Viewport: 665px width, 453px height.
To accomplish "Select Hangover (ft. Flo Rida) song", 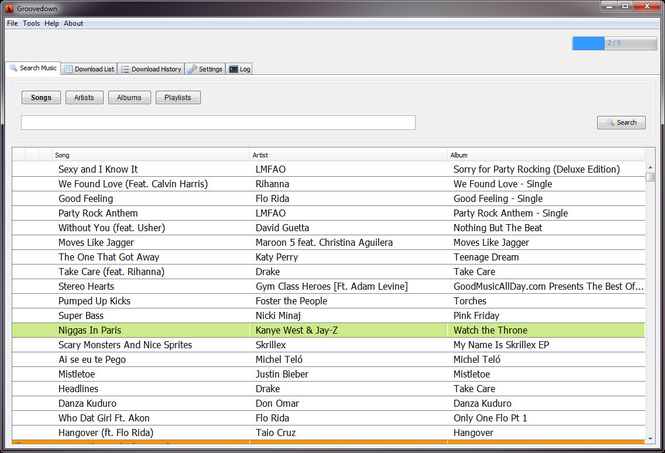I will click(x=106, y=433).
